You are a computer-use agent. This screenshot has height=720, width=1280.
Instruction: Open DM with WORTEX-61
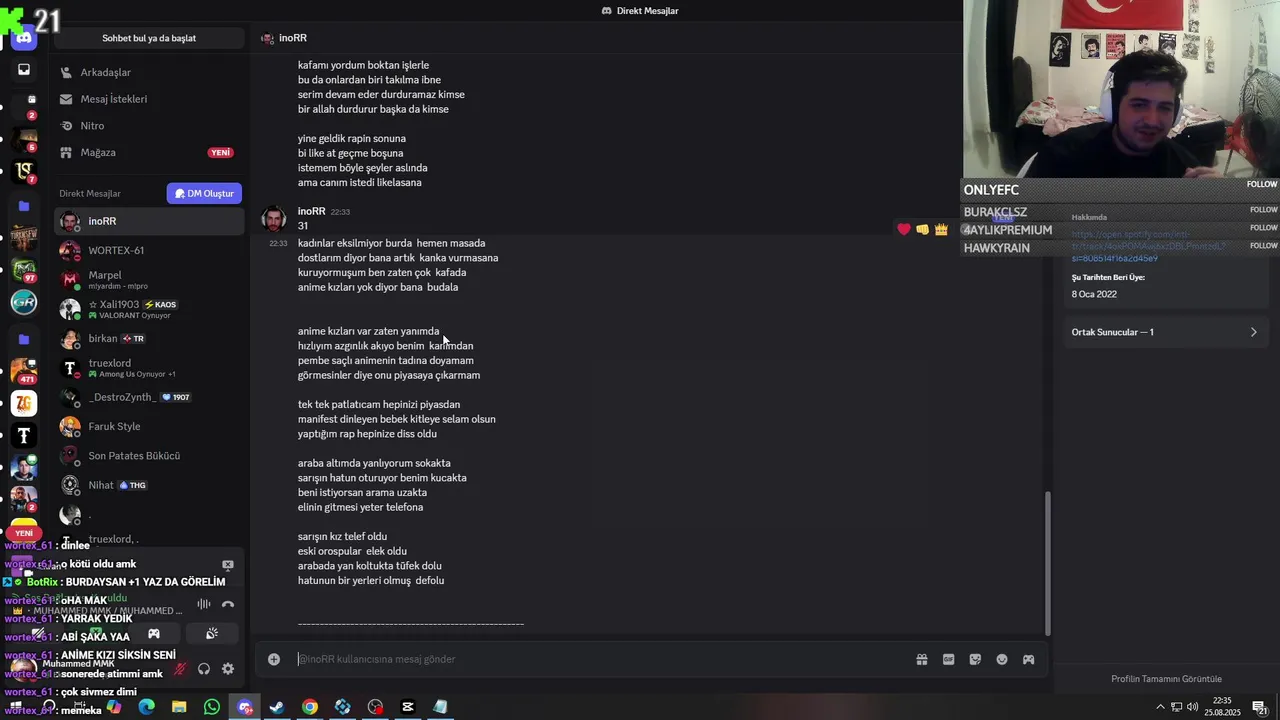coord(150,250)
